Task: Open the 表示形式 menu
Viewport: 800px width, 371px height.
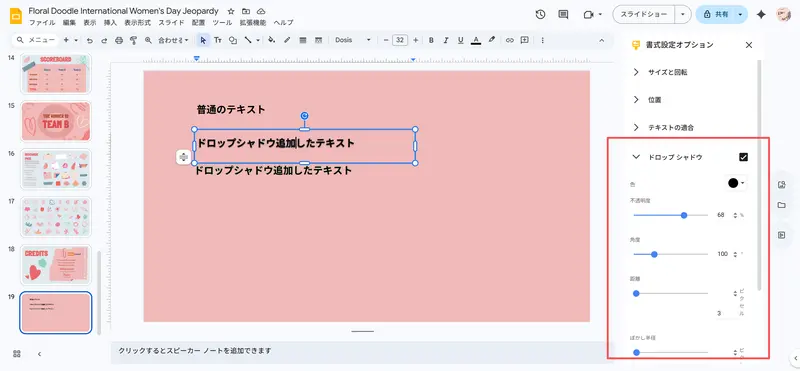Action: point(138,23)
